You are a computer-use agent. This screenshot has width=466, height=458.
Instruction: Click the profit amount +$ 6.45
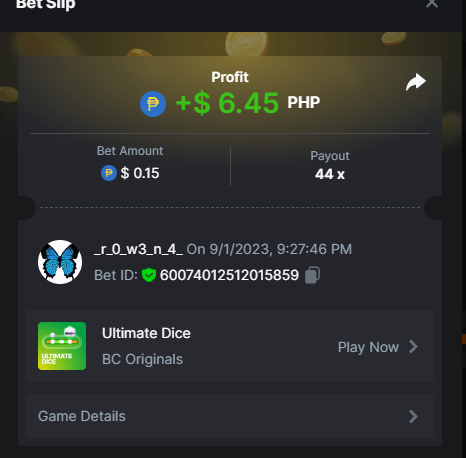(227, 103)
